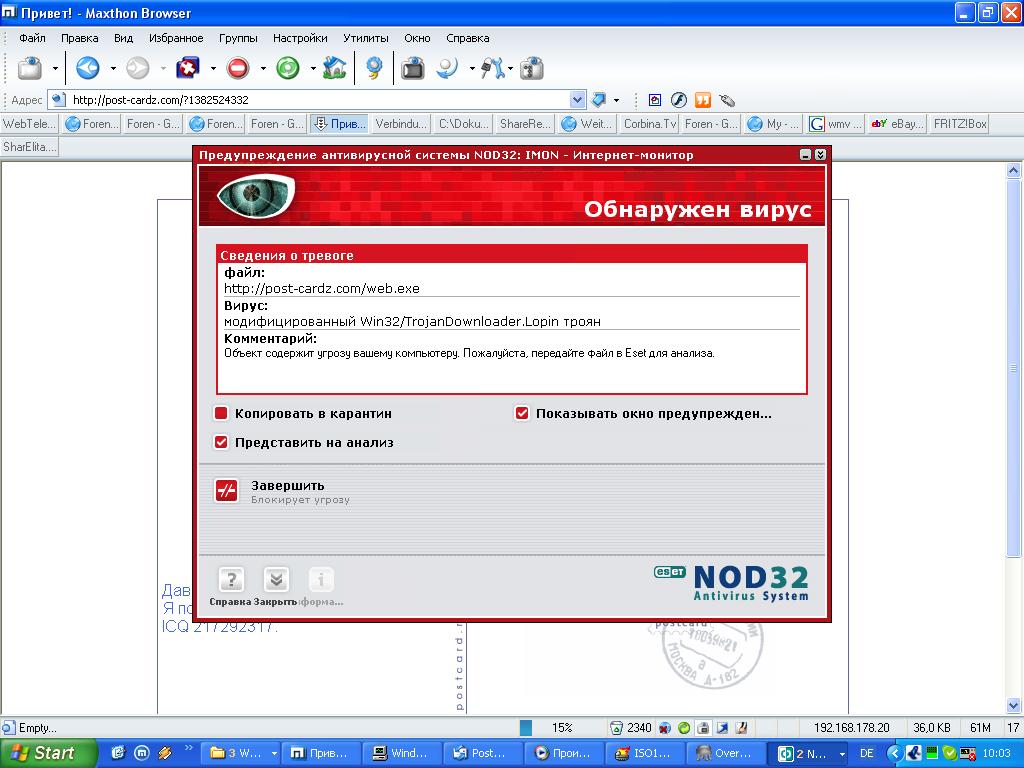This screenshot has height=768, width=1024.
Task: Click the Закрыть double-chevron icon
Action: tap(276, 580)
